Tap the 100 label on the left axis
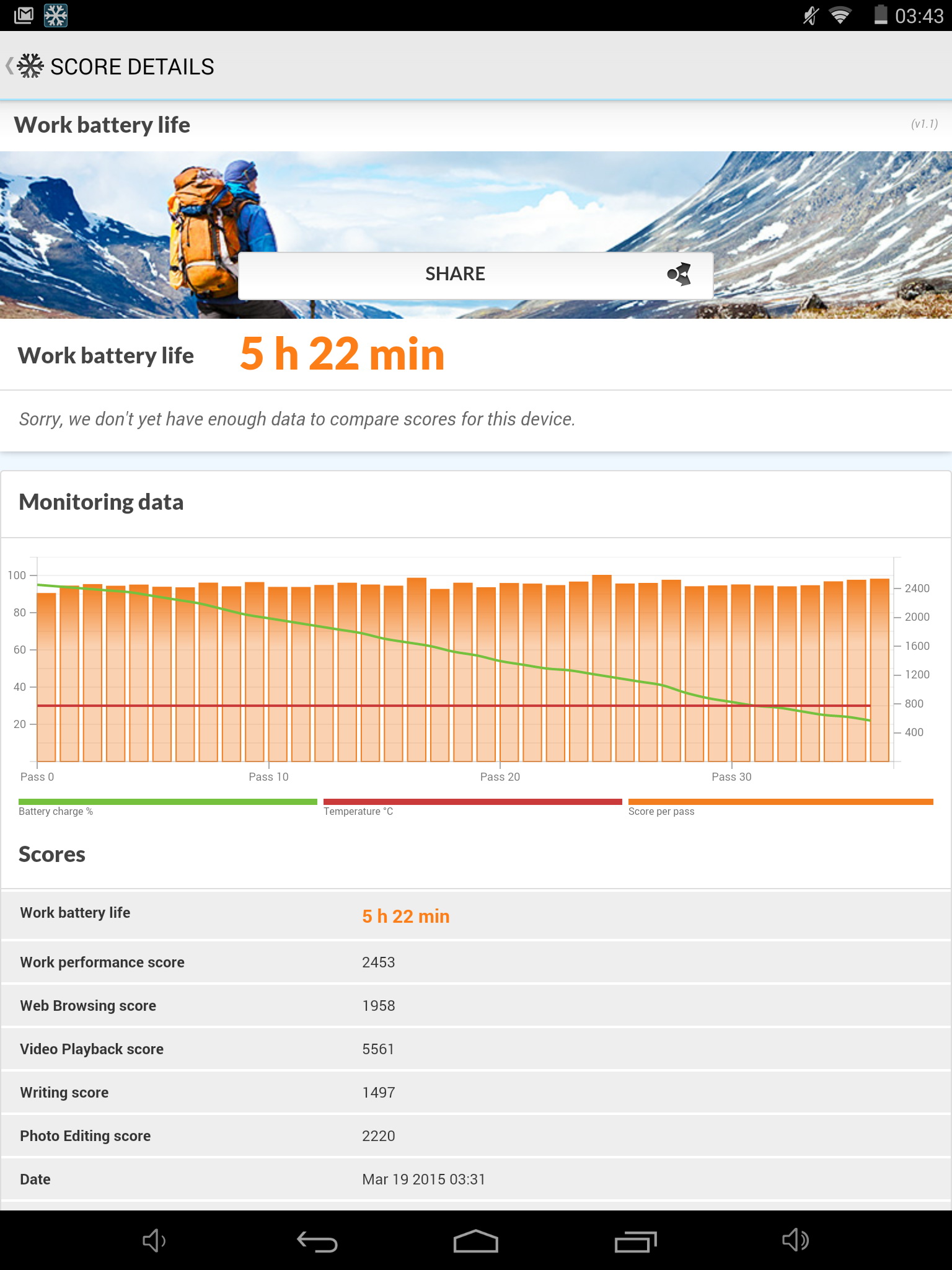The height and width of the screenshot is (1270, 952). [17, 575]
